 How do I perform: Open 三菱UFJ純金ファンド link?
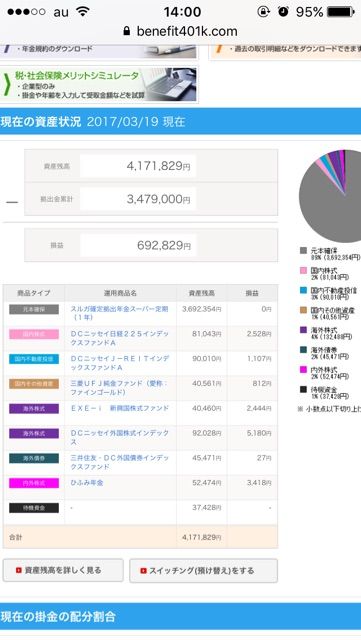pos(119,388)
